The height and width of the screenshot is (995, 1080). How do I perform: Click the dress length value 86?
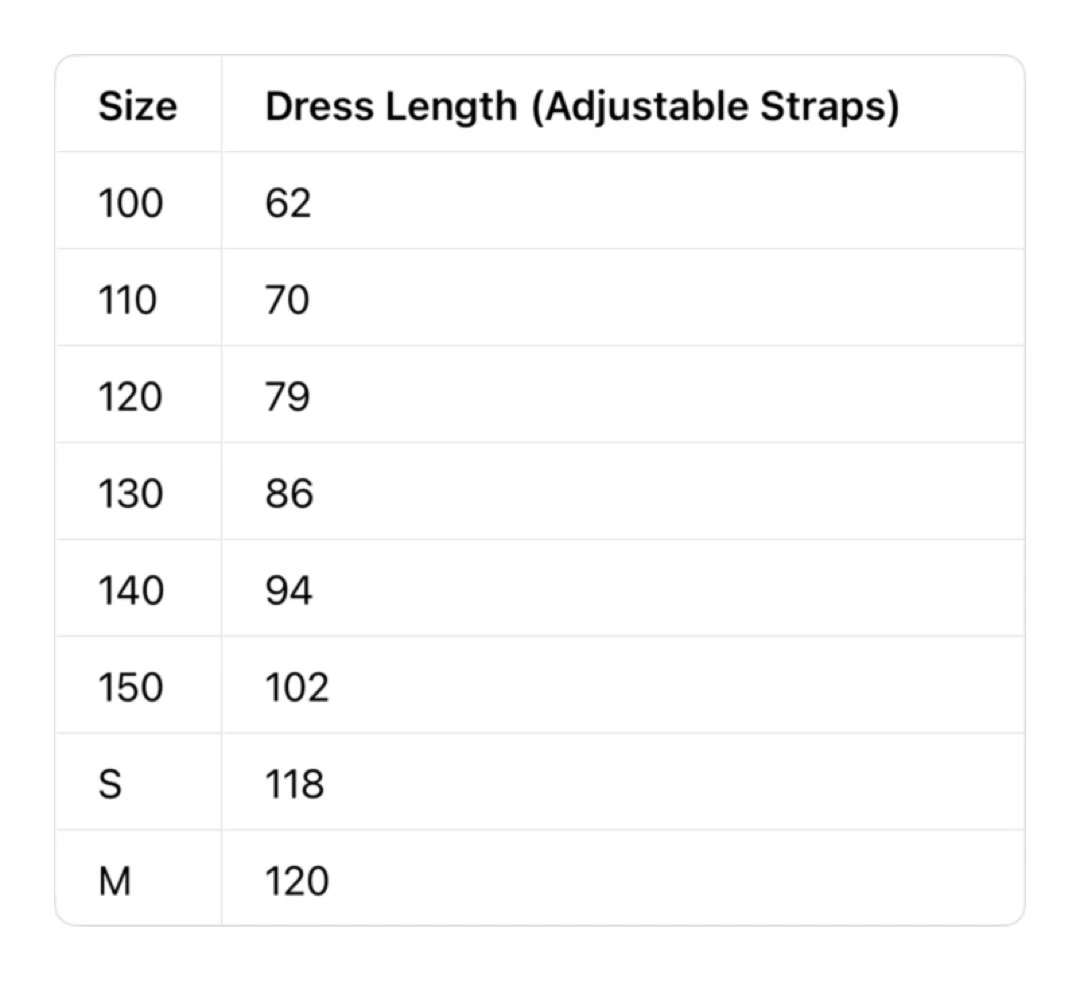[x=289, y=494]
